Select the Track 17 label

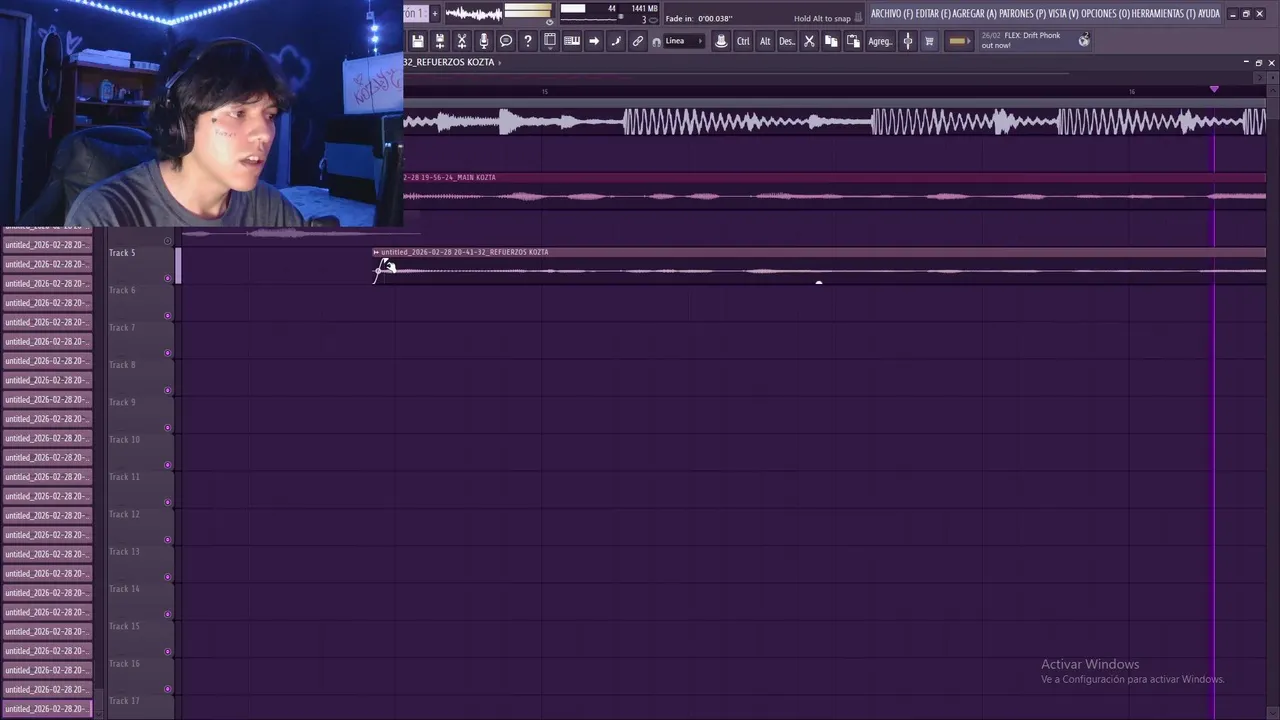coord(124,701)
